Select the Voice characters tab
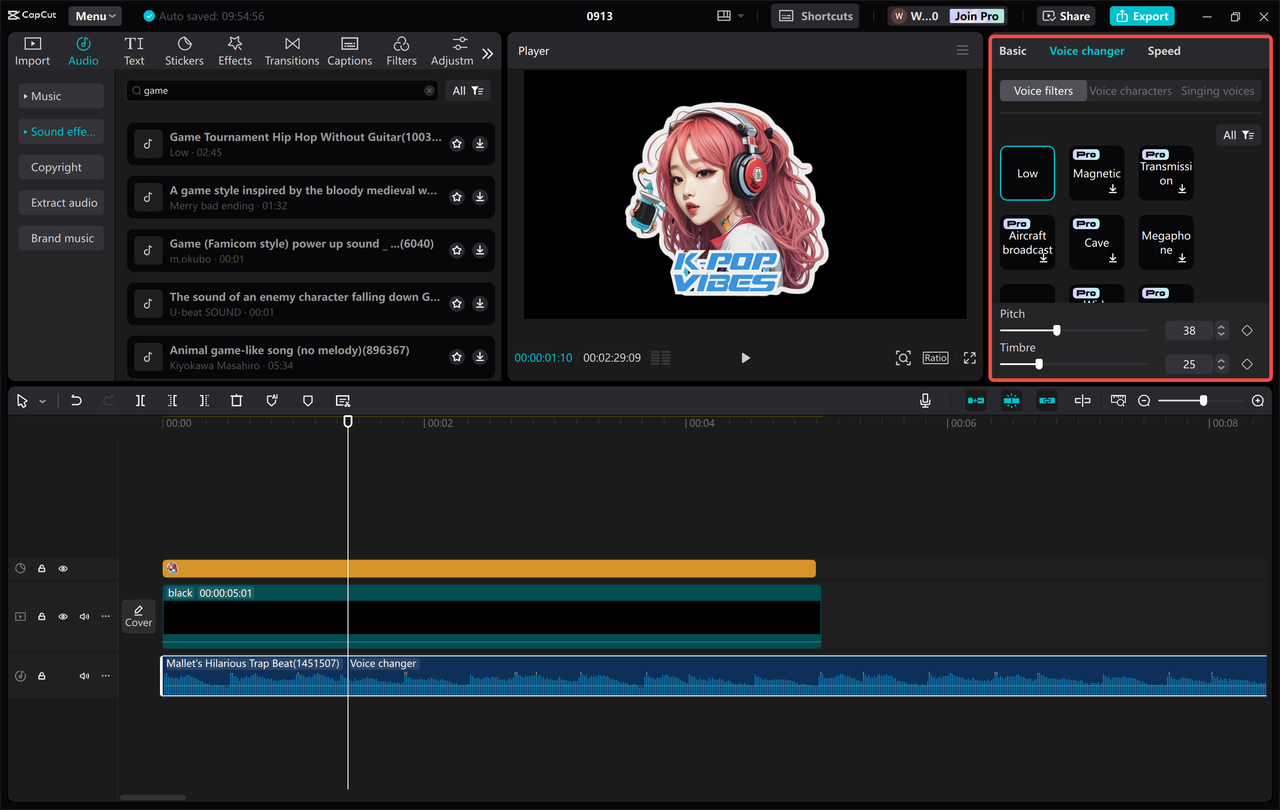The width and height of the screenshot is (1280, 810). (1130, 90)
